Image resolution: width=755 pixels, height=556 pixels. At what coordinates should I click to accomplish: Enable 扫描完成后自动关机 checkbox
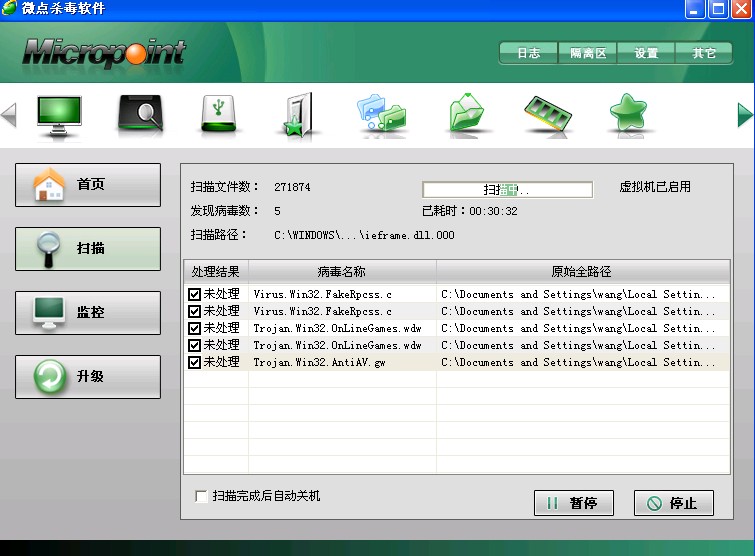[201, 496]
